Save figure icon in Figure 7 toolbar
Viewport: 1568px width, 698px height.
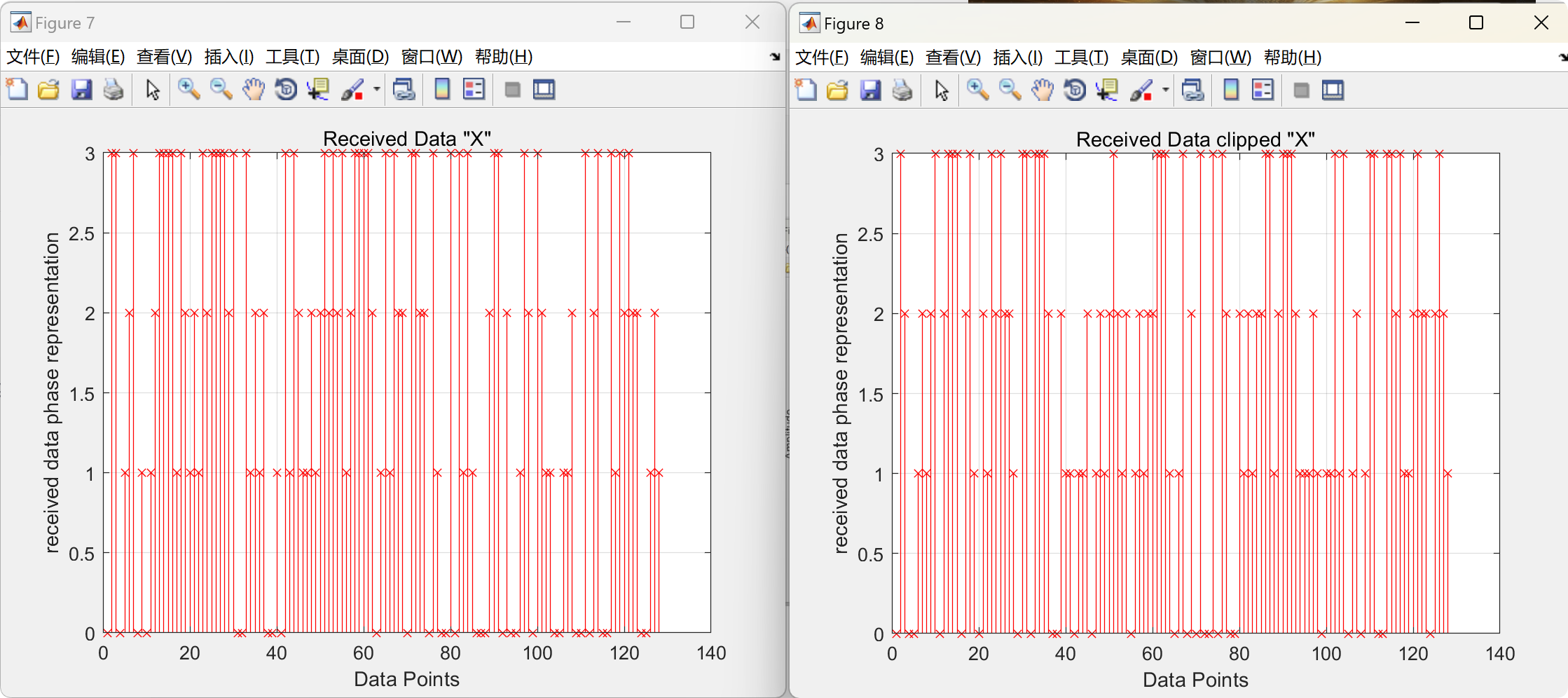coord(81,89)
